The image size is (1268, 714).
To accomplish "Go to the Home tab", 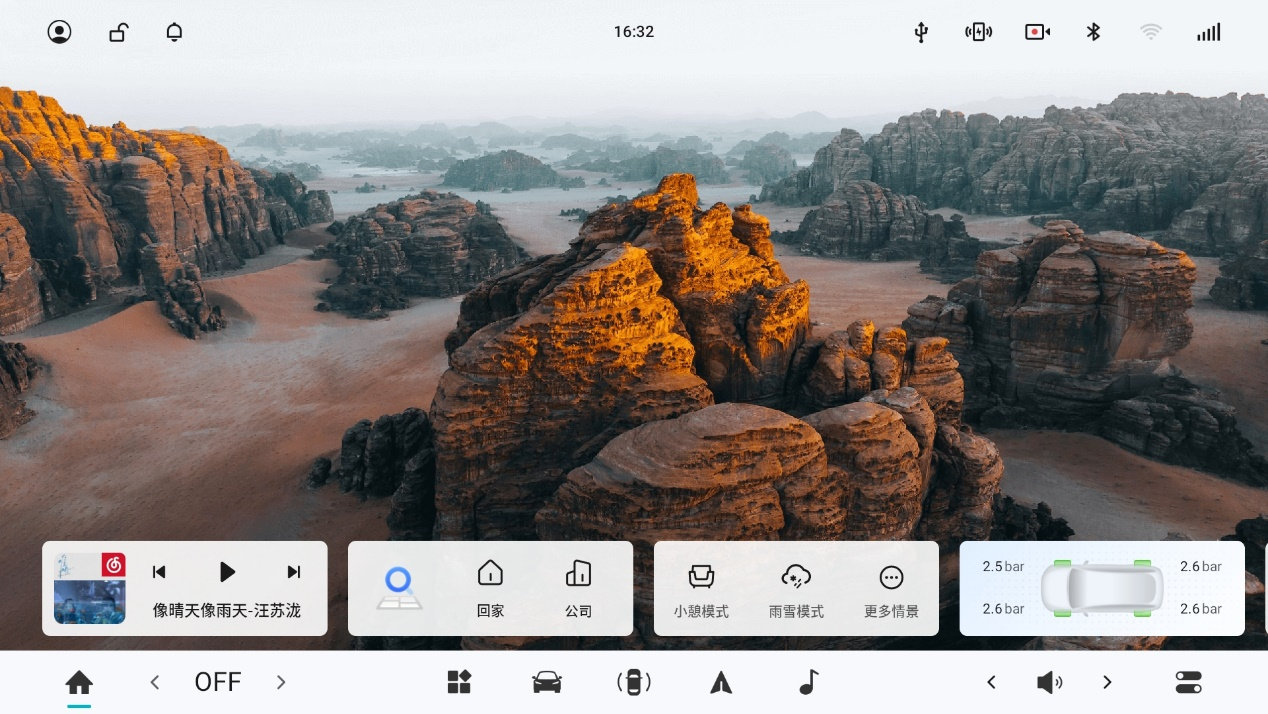I will click(79, 682).
